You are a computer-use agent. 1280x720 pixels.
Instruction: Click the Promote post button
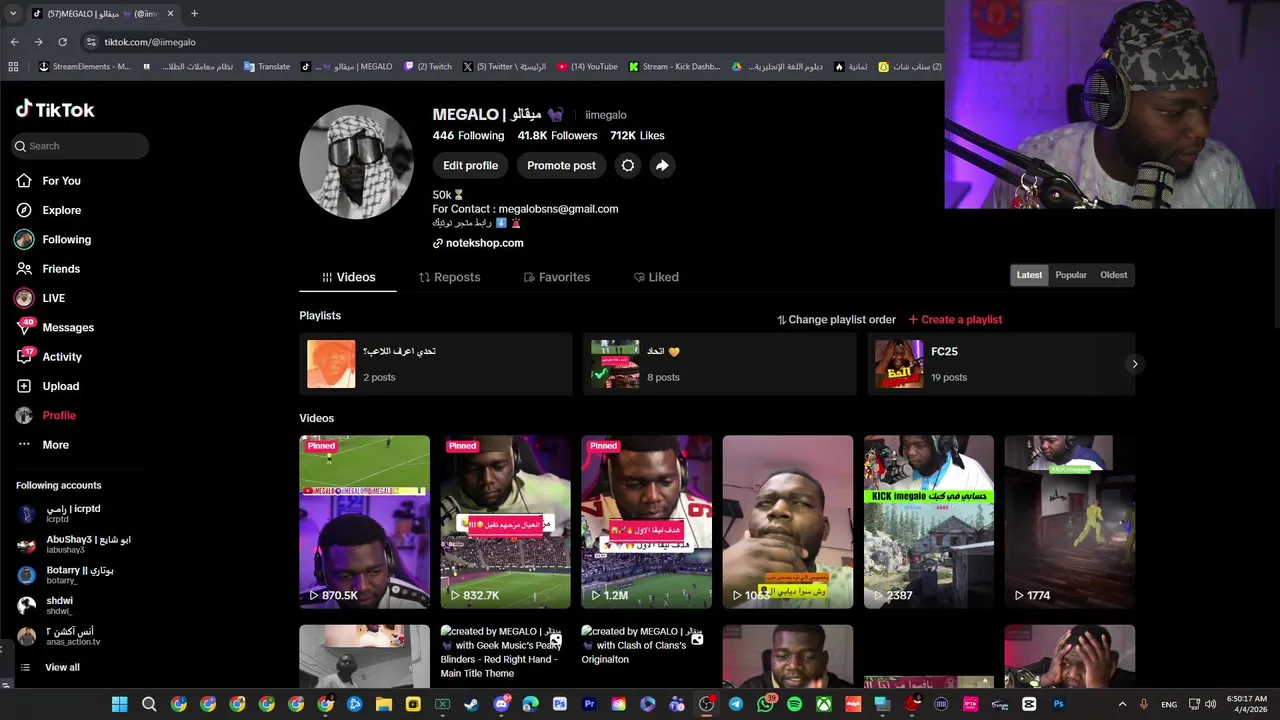(561, 166)
